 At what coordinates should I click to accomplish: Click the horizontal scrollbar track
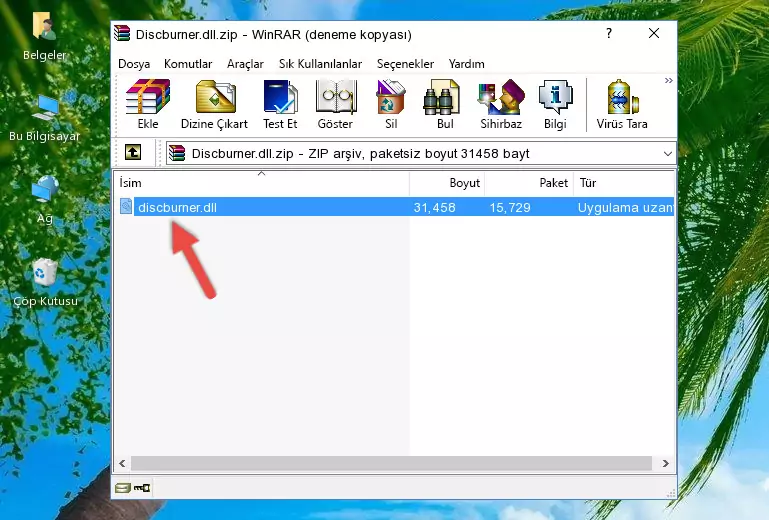click(x=391, y=464)
